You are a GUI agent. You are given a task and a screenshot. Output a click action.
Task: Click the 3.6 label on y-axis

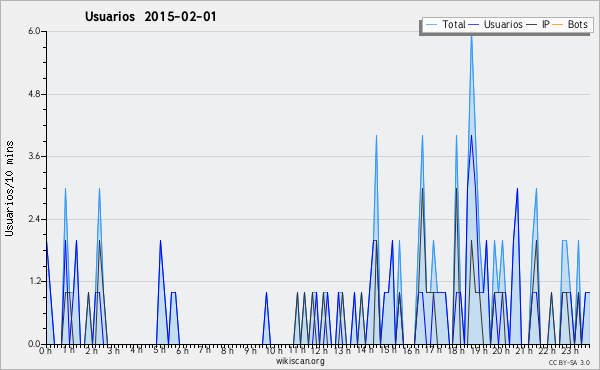(x=34, y=156)
